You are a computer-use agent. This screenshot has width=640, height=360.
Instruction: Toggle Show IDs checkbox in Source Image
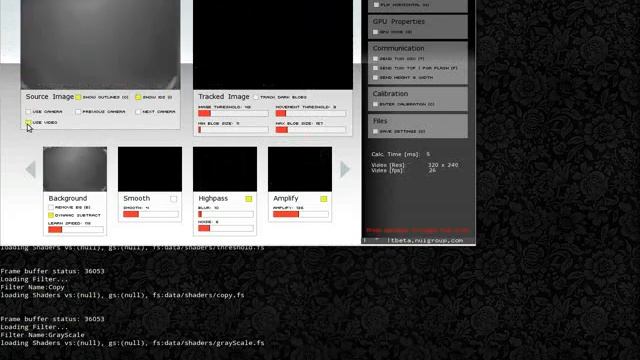(138, 97)
